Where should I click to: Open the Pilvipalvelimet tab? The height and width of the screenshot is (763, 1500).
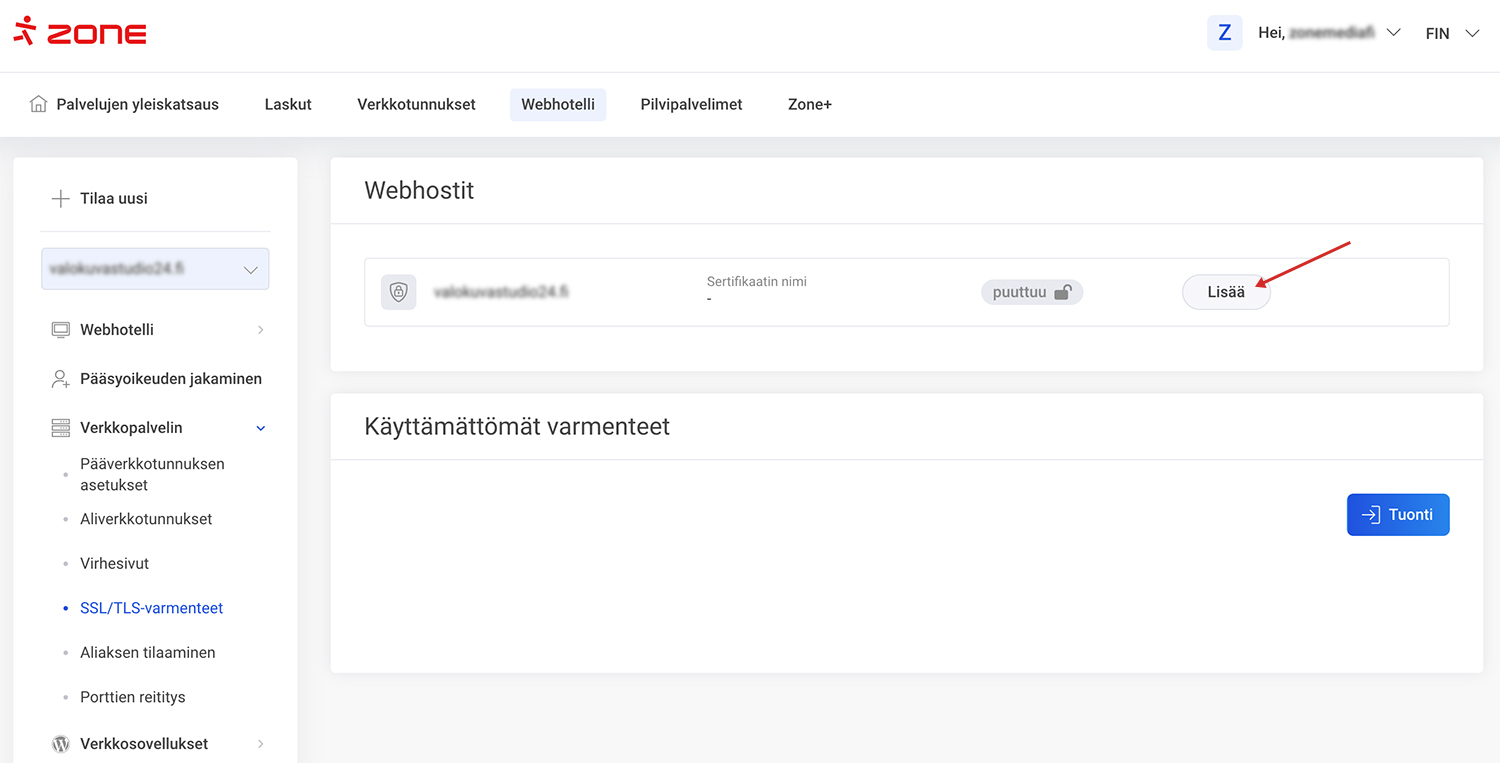(691, 104)
